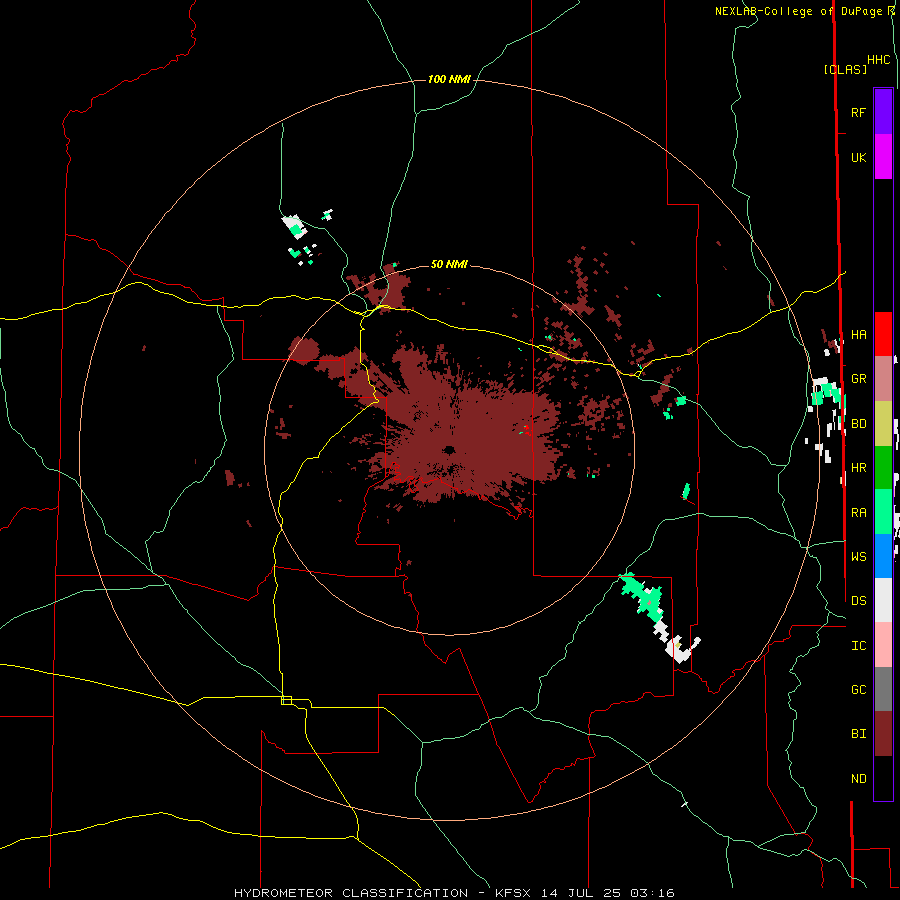This screenshot has height=900, width=900.
Task: Click the "100 NMI" range ring label
Action: (449, 79)
